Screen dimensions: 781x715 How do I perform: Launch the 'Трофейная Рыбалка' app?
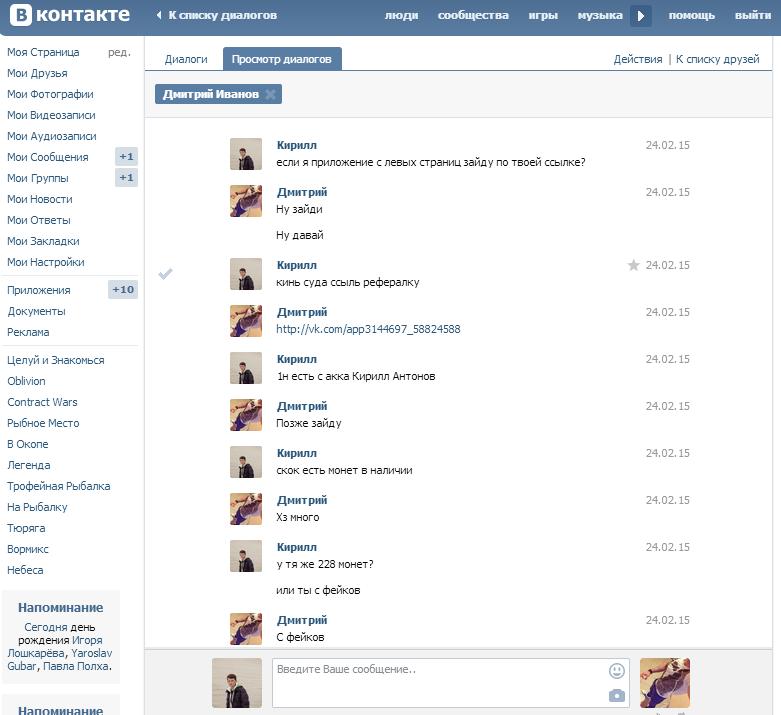(x=59, y=485)
